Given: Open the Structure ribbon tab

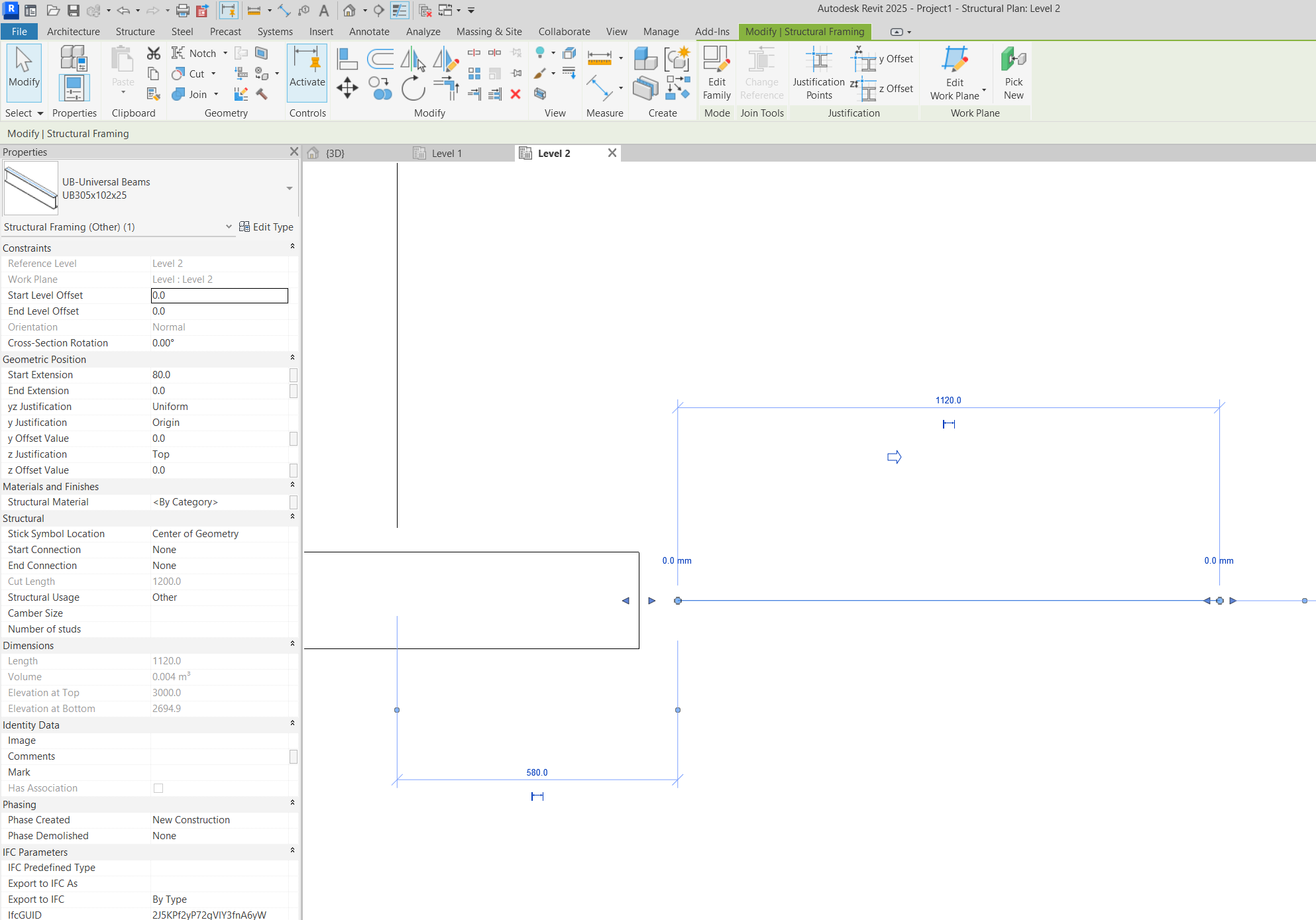Looking at the screenshot, I should (x=135, y=31).
